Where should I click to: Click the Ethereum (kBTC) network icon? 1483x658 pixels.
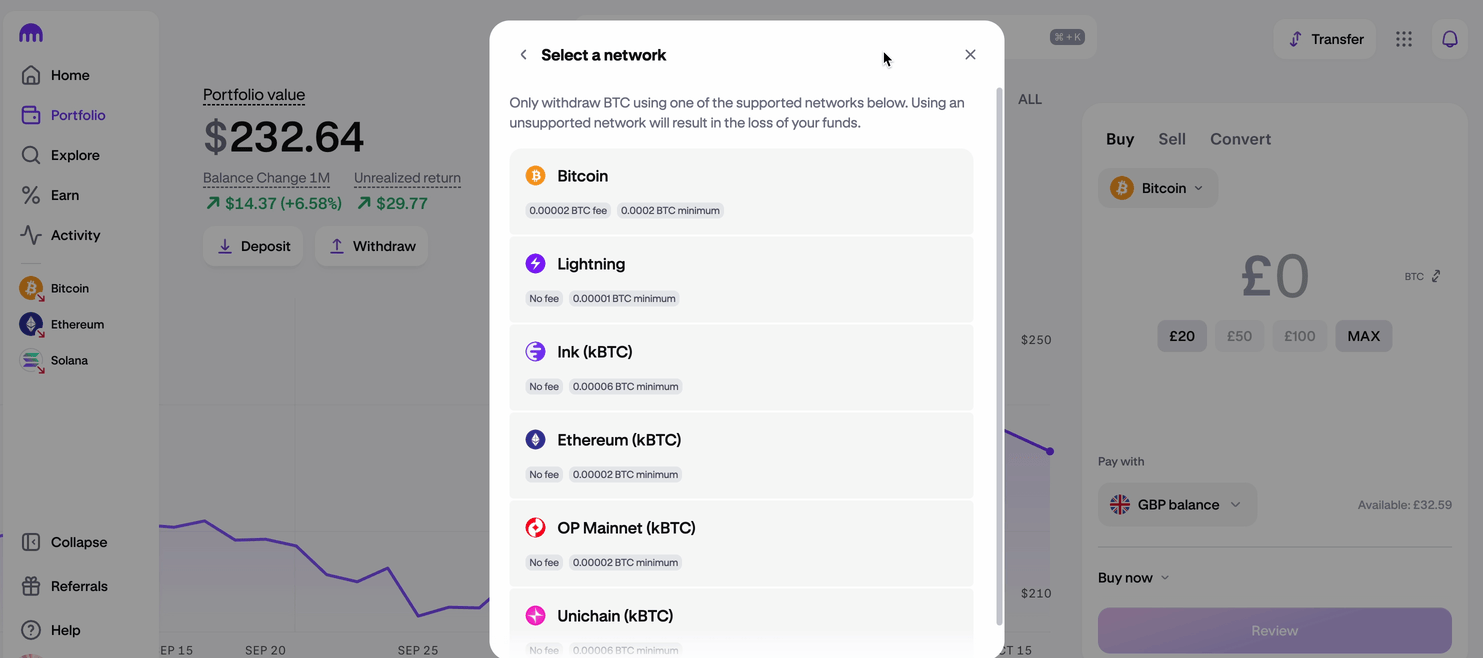pyautogui.click(x=536, y=439)
